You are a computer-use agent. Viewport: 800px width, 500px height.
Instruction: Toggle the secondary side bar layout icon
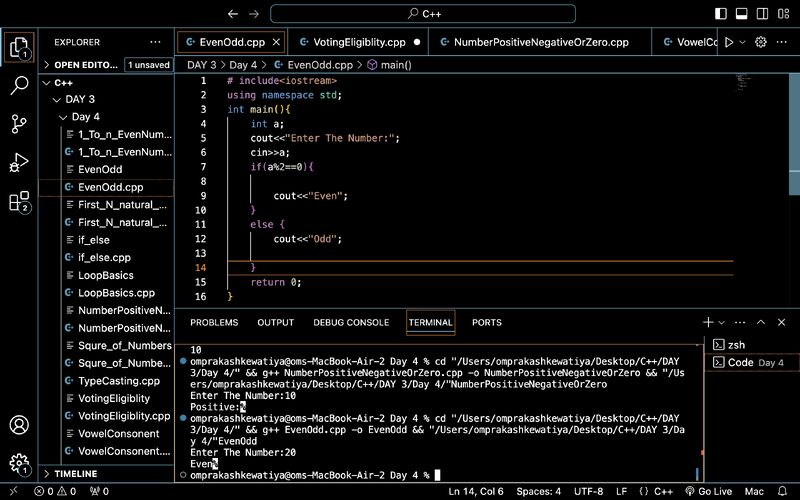click(762, 14)
